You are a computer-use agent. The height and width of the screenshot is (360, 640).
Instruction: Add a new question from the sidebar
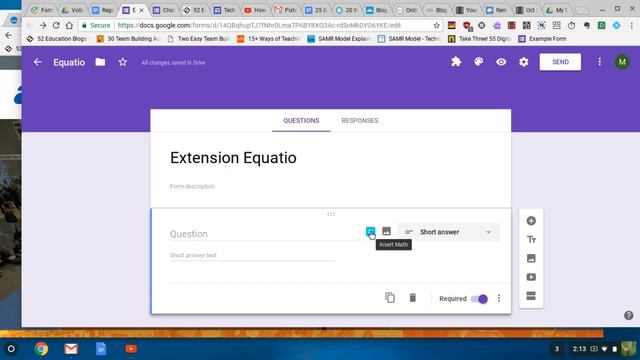(x=531, y=221)
